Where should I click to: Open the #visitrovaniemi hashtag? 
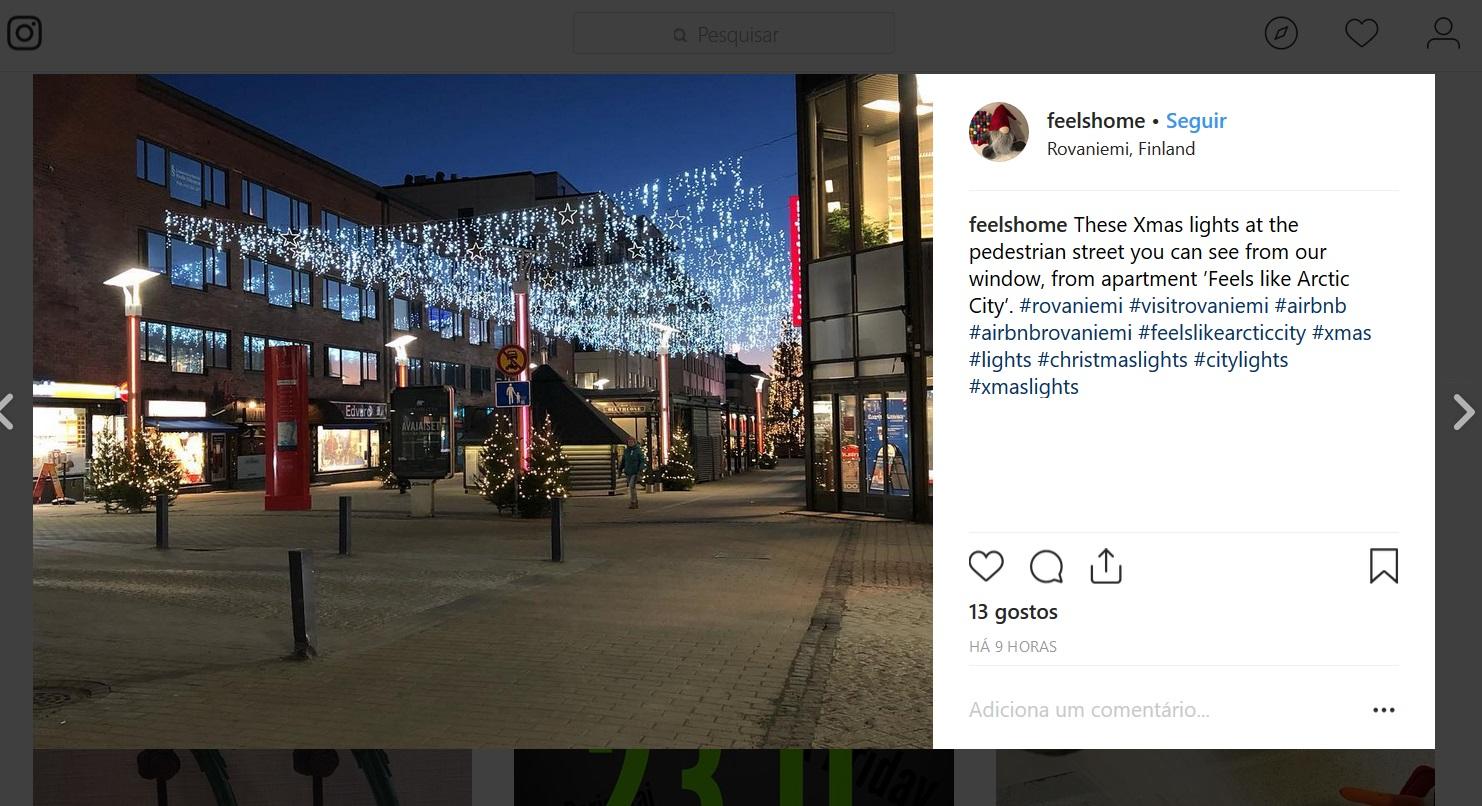(x=1199, y=306)
